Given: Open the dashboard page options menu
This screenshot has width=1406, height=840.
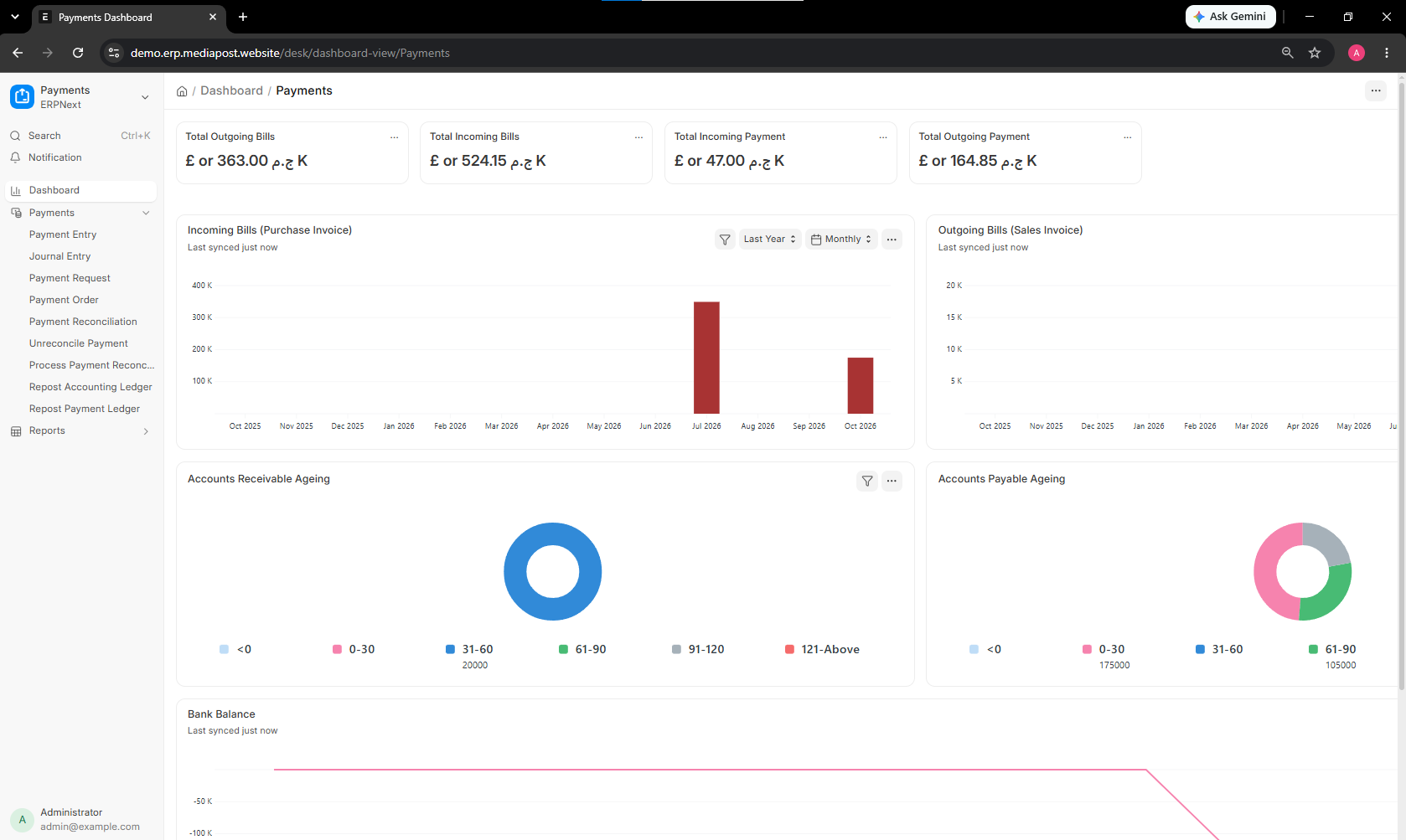Looking at the screenshot, I should pos(1376,90).
